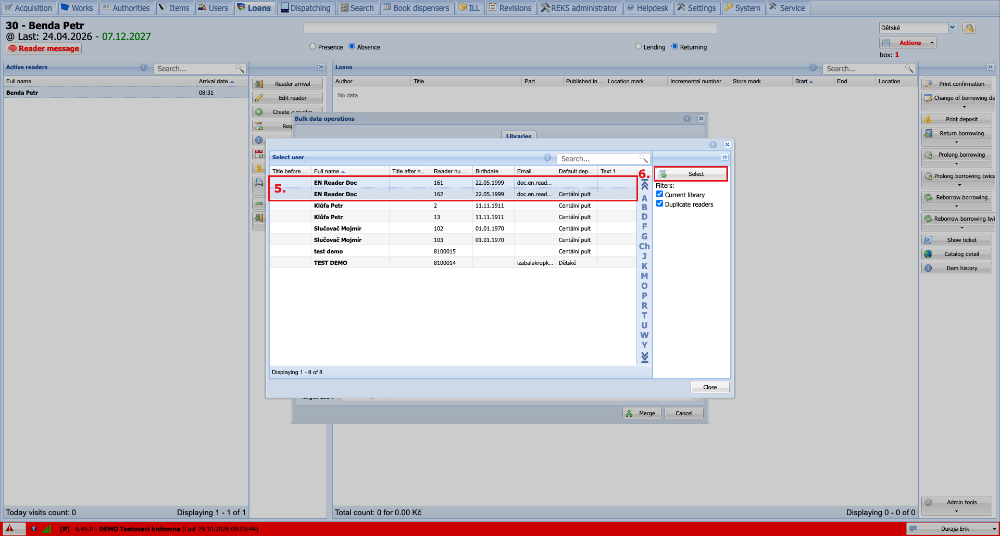
Task: Sort by Full name column header
Action: click(350, 172)
